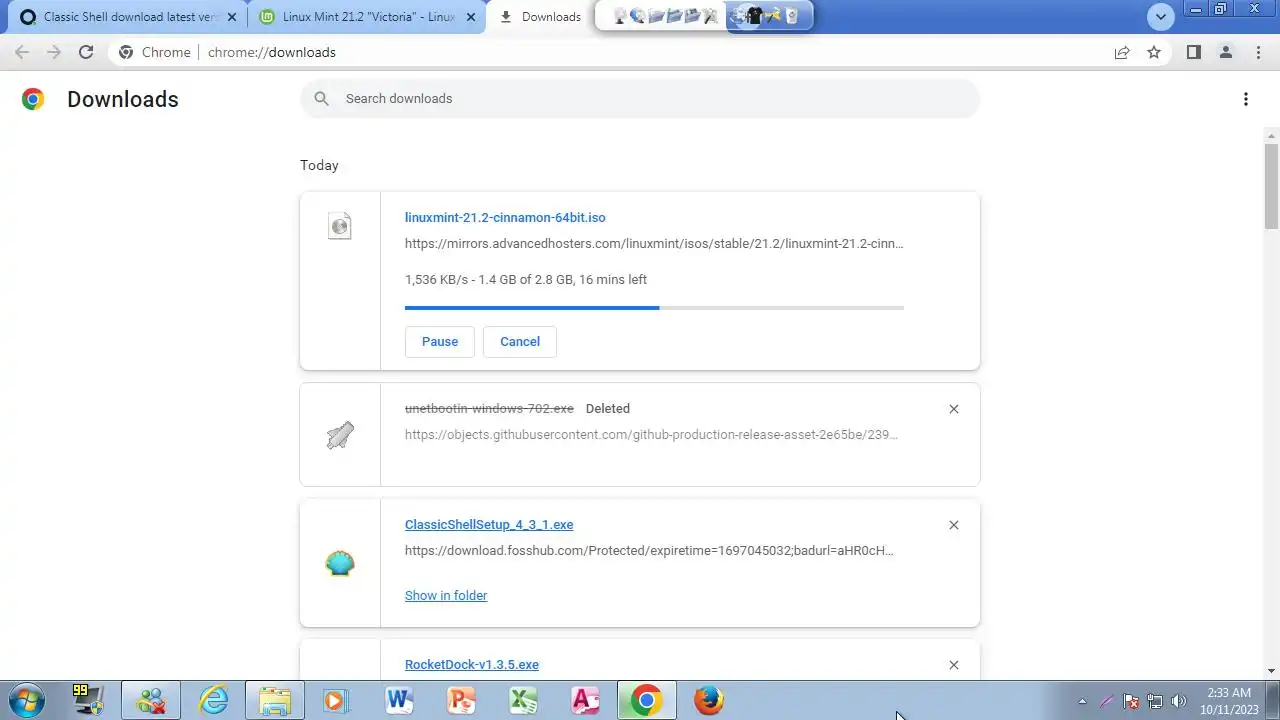
Task: Open the network tray icon
Action: [x=1155, y=701]
